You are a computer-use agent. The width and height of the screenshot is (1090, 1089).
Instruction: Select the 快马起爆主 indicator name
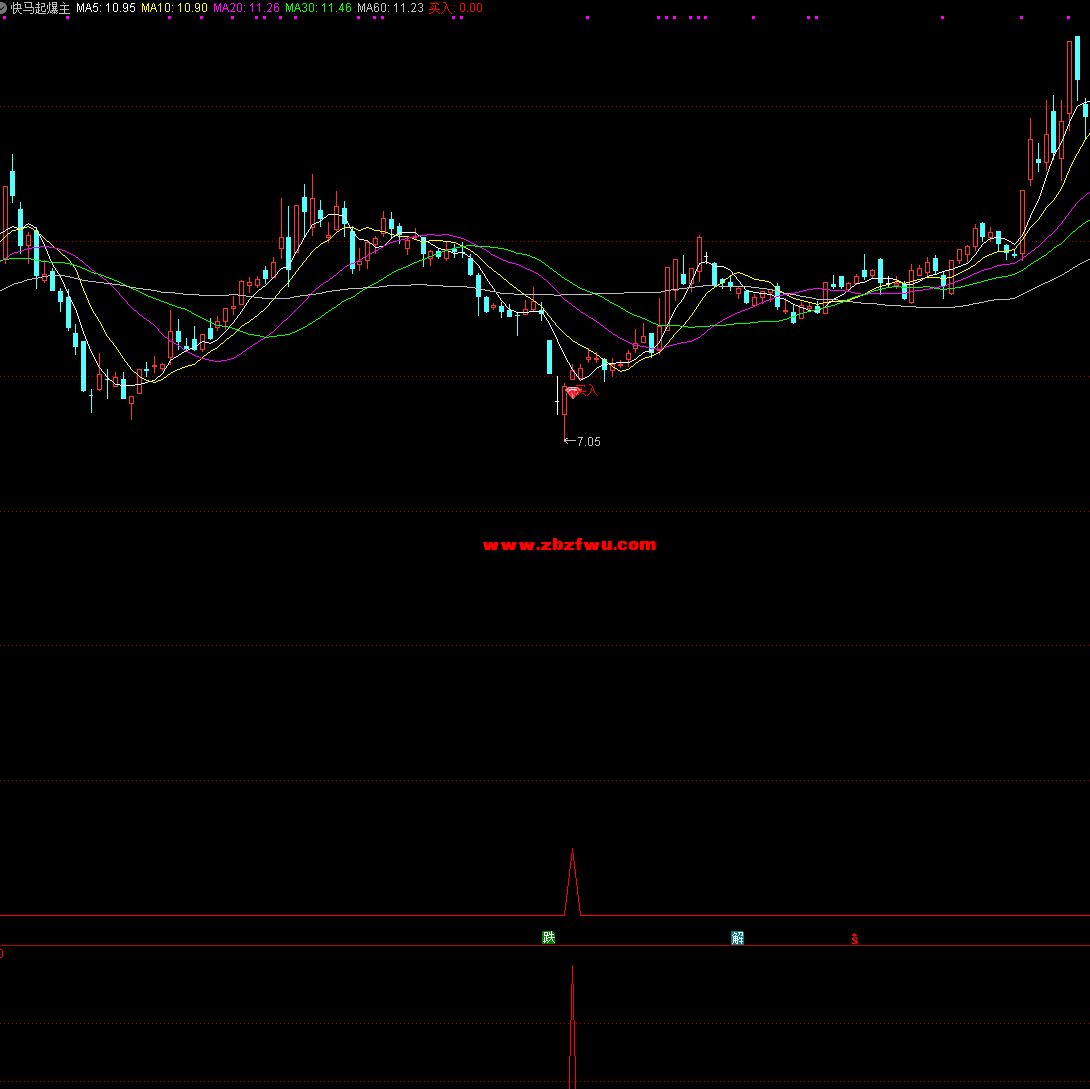tap(40, 8)
